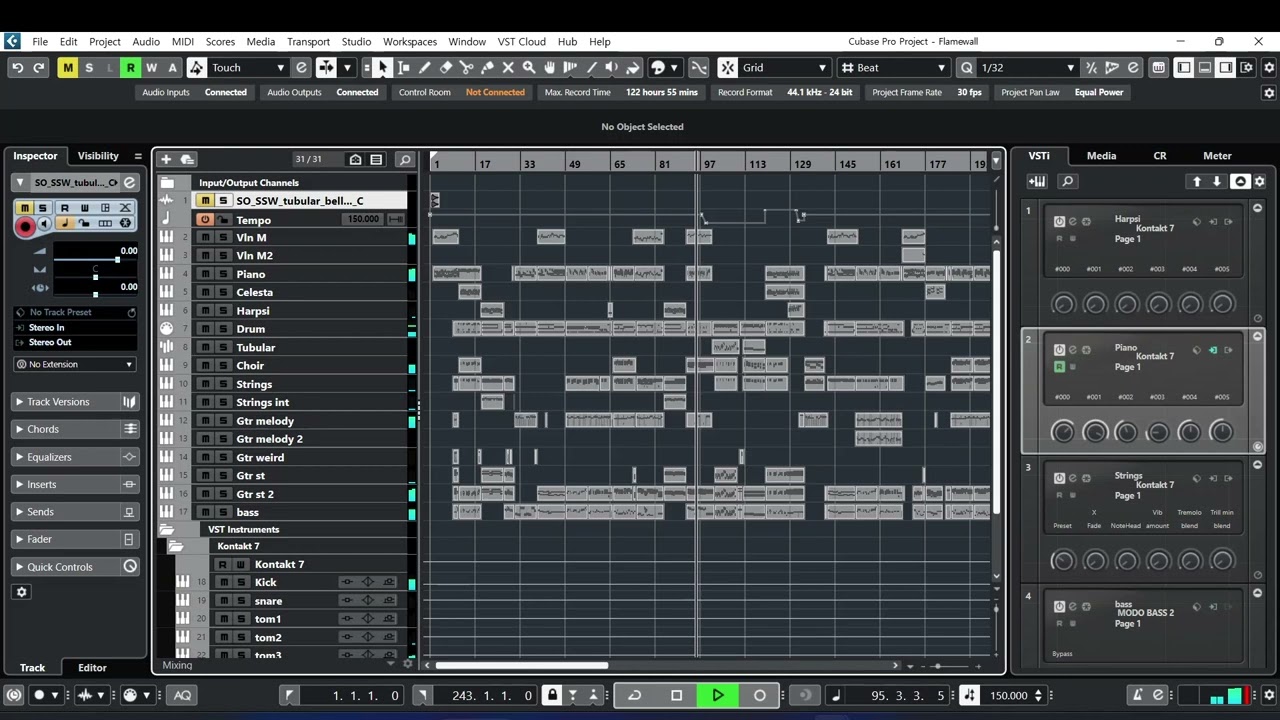
Task: Toggle global Read R automation button
Action: (130, 68)
